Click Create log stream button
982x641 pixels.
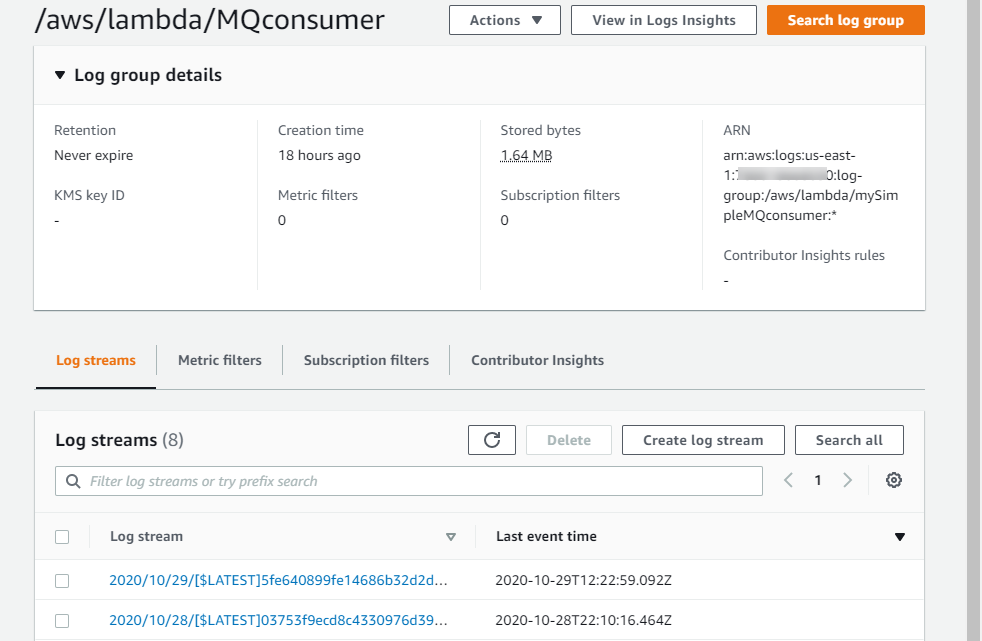click(x=703, y=440)
